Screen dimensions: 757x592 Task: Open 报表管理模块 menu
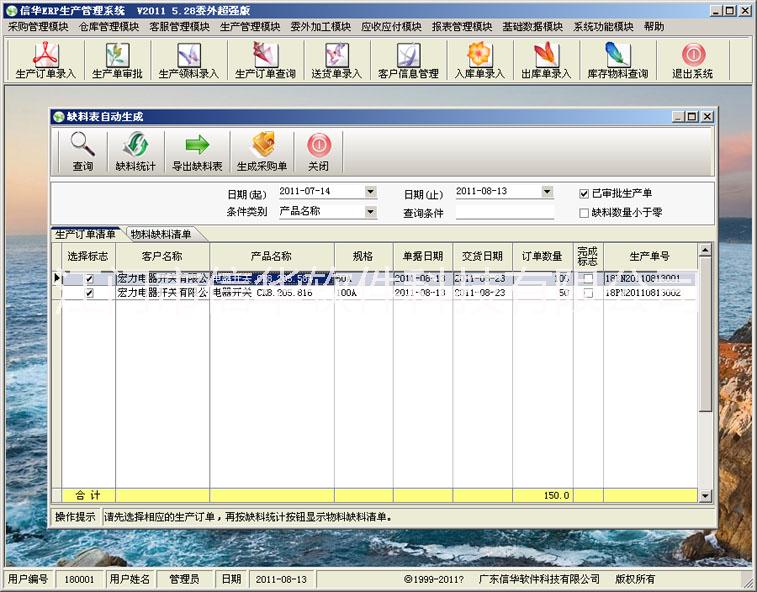coord(462,27)
